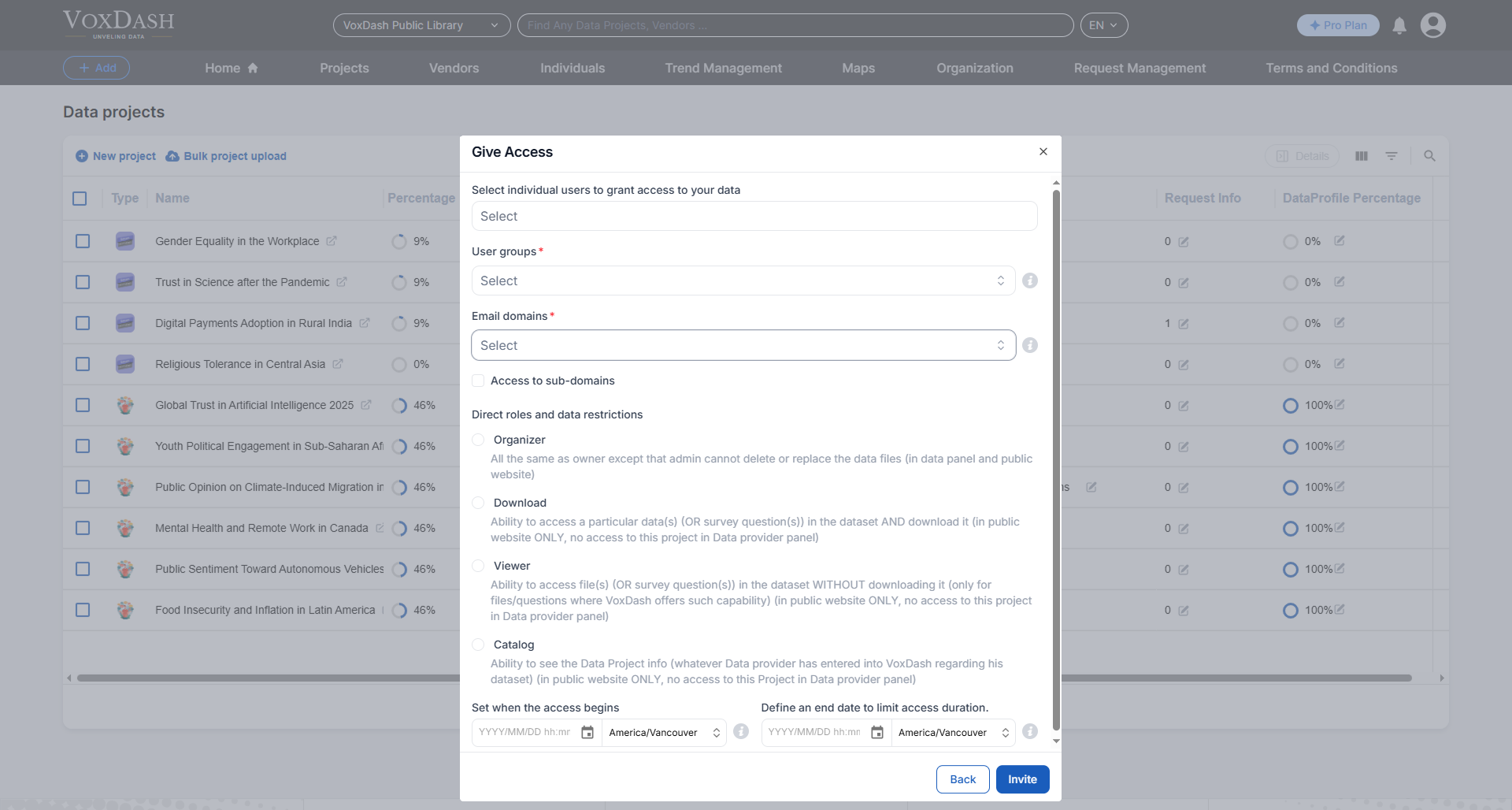
Task: Open external link for Digital Payments Adoption in Rural India
Action: [365, 323]
